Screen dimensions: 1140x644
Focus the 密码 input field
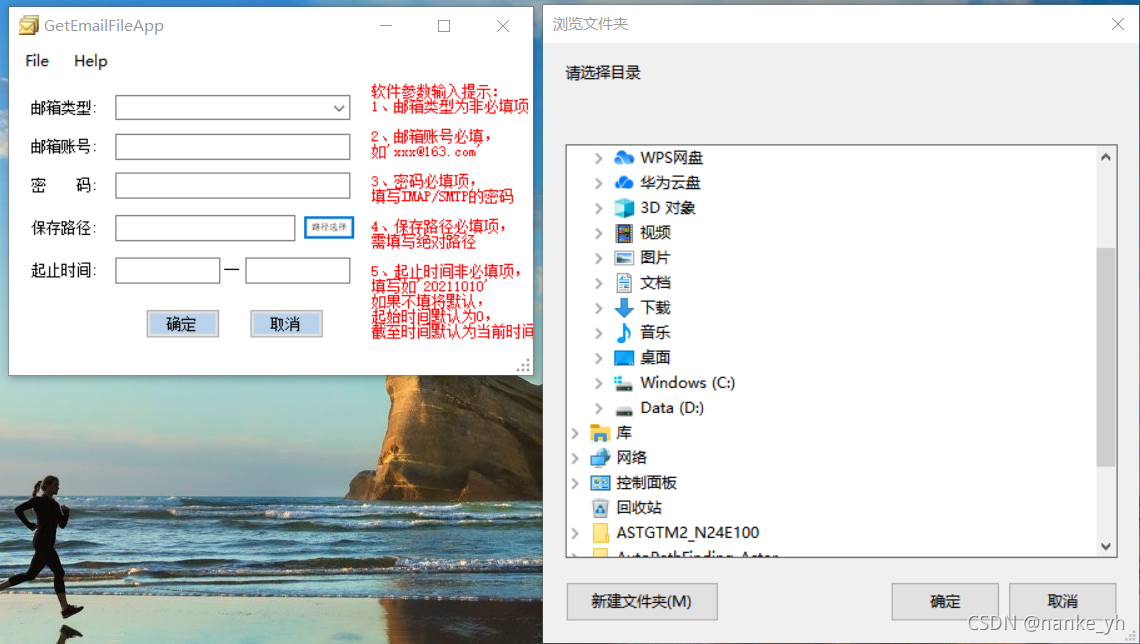coord(233,185)
